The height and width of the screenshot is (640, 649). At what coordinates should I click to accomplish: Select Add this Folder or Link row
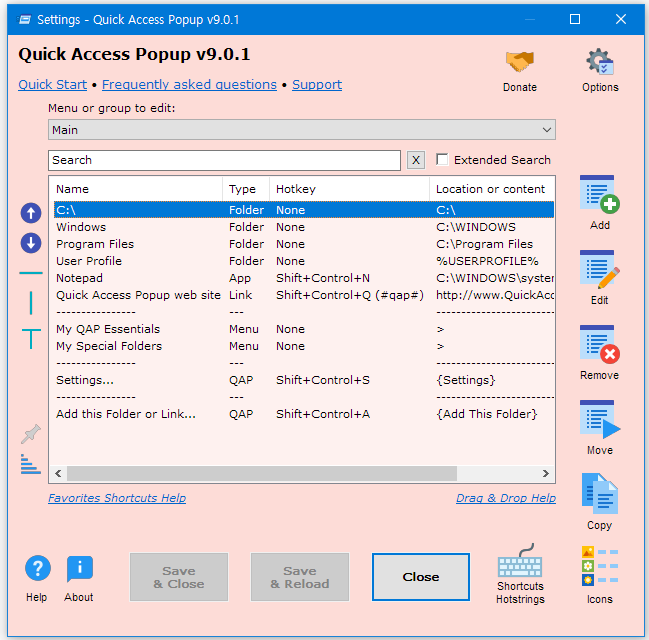pos(304,414)
